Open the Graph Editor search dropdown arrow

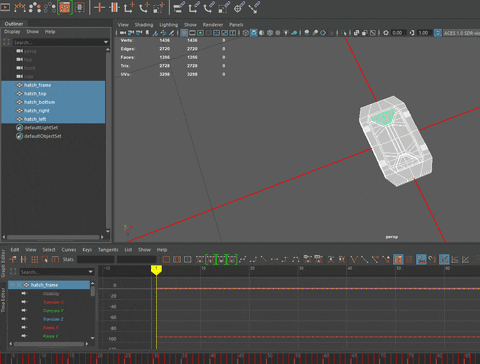[91, 272]
